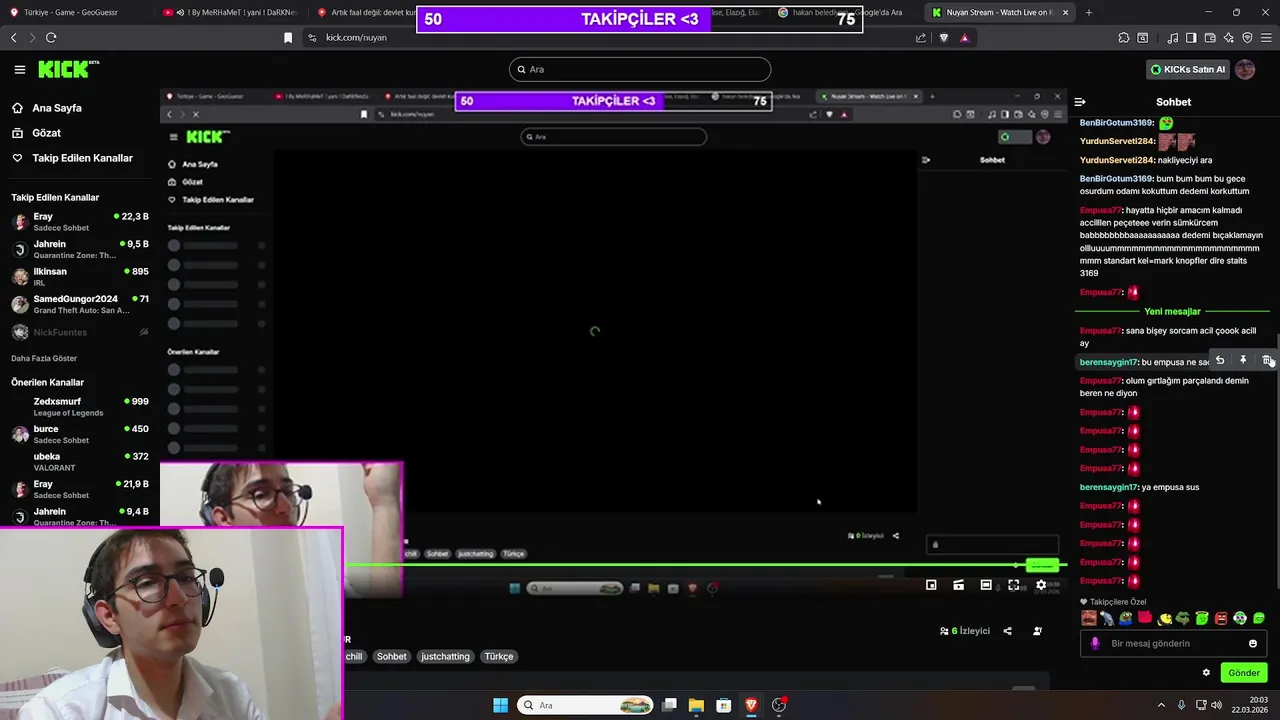The width and height of the screenshot is (1280, 720).
Task: Open File Explorer from taskbar
Action: 696,705
